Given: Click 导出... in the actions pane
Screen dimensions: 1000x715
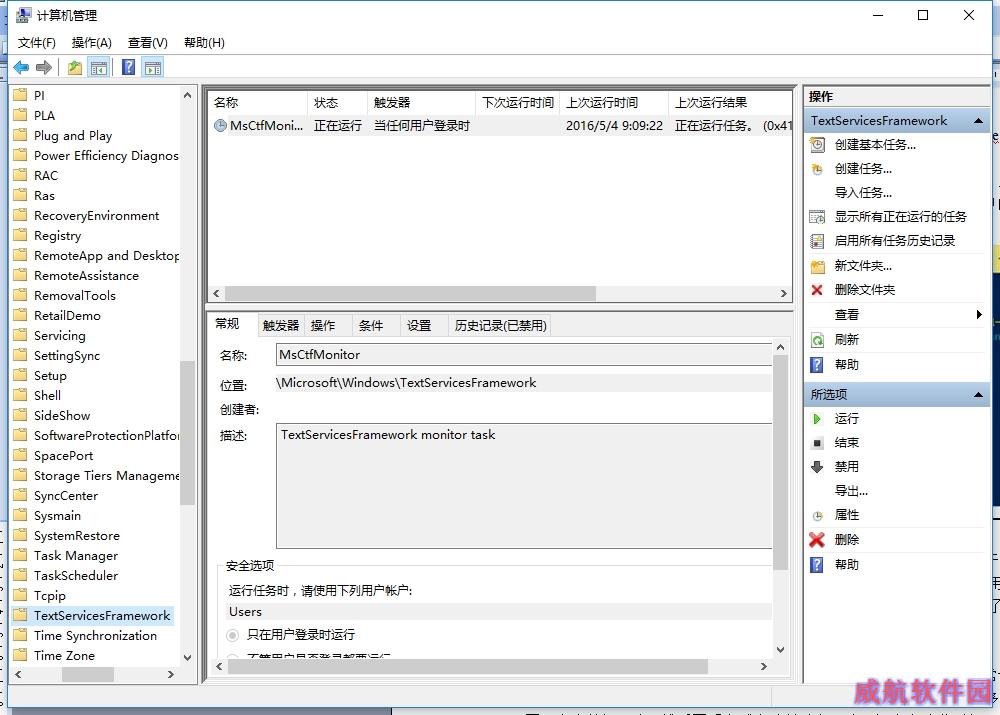Looking at the screenshot, I should coord(851,491).
